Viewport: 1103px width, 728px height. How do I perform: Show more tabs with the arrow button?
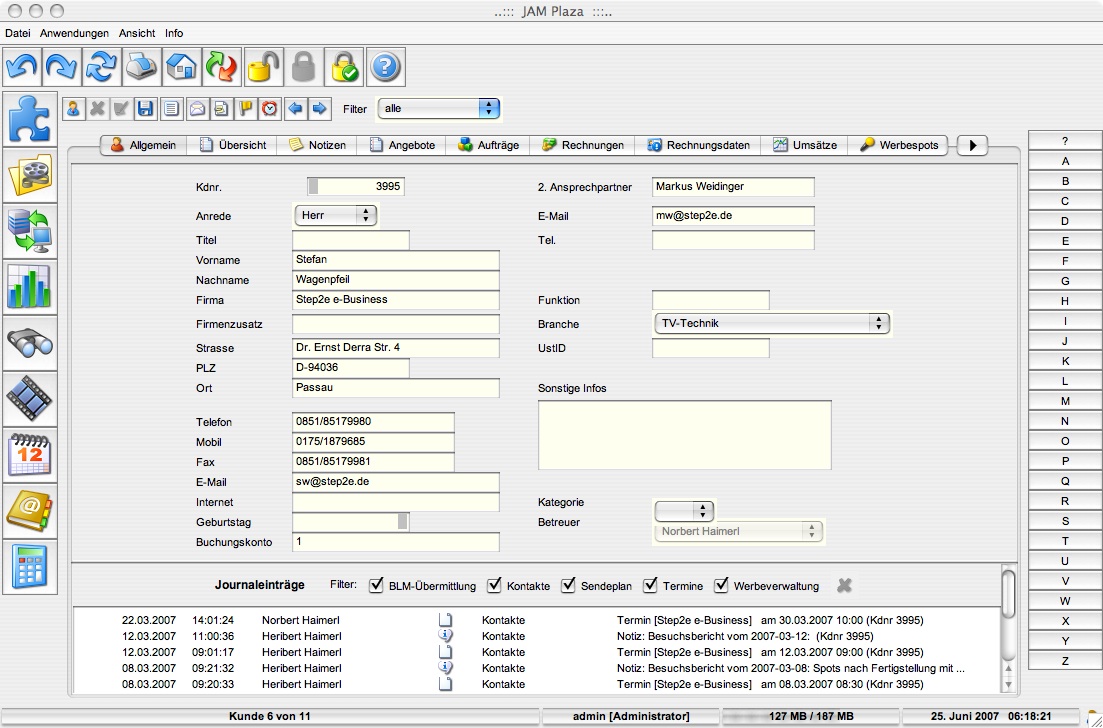(972, 145)
